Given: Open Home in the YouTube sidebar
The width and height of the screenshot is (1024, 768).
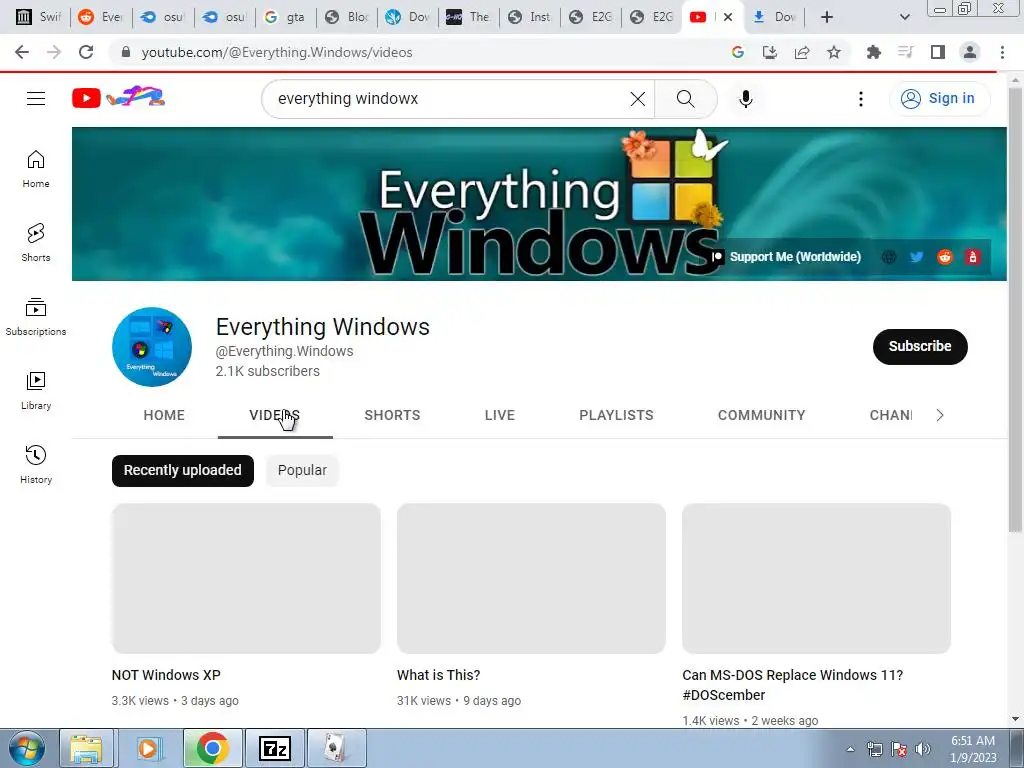Looking at the screenshot, I should 36,168.
